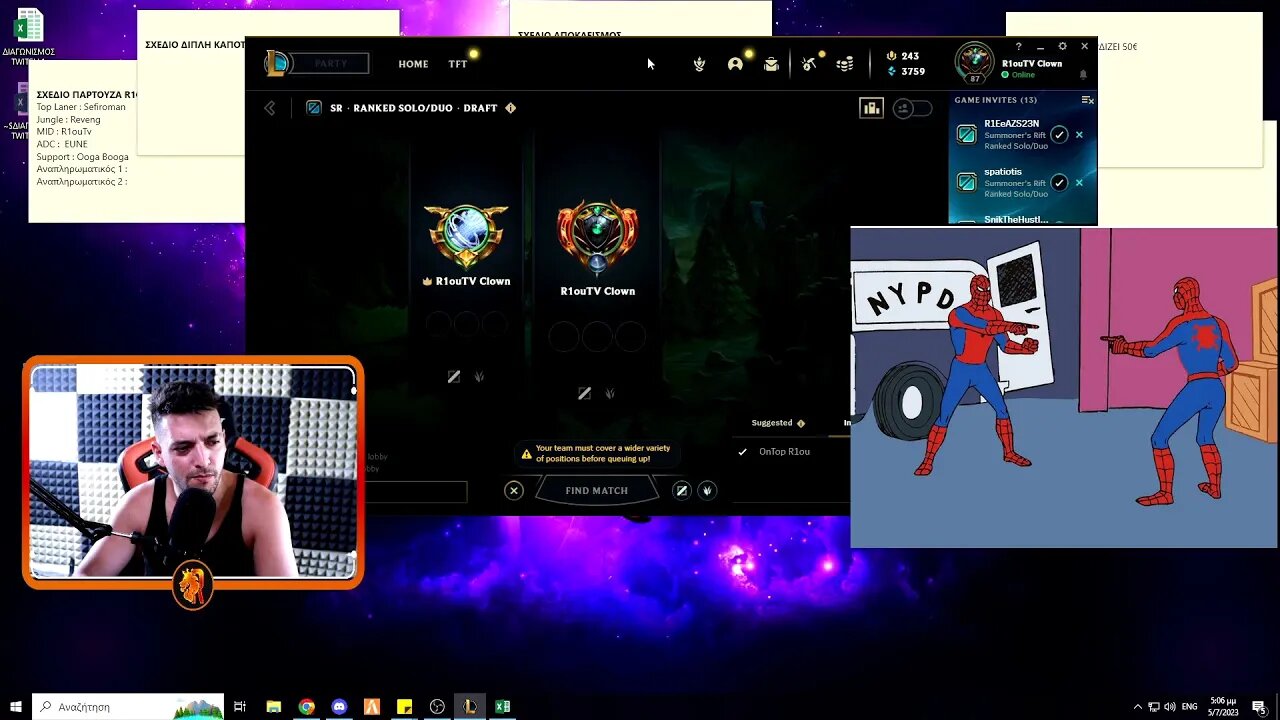Select primary position beside Find Match
Screen dimensions: 1280x720
681,490
